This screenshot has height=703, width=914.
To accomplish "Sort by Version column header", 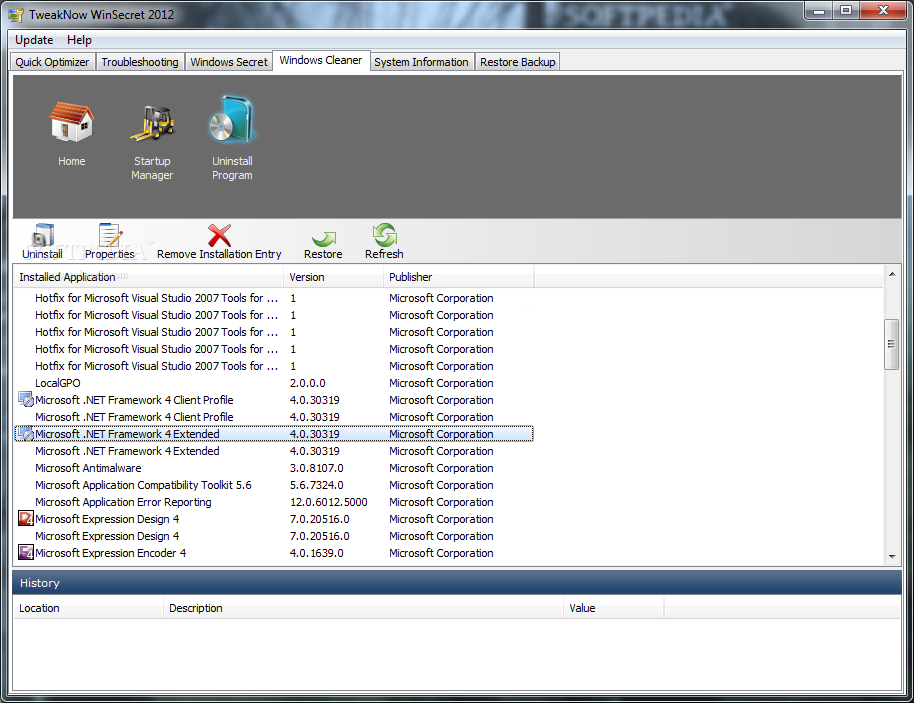I will [333, 277].
